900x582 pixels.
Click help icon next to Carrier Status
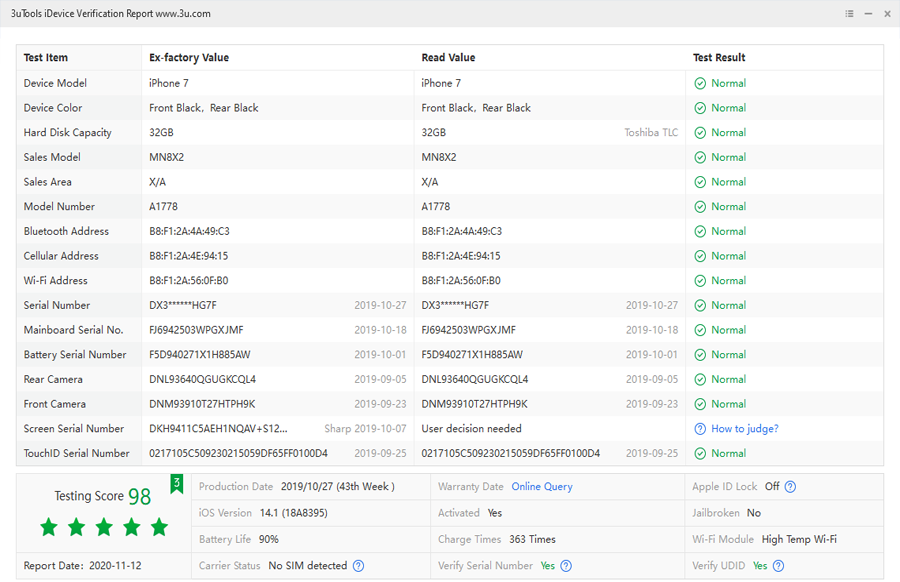click(x=358, y=566)
